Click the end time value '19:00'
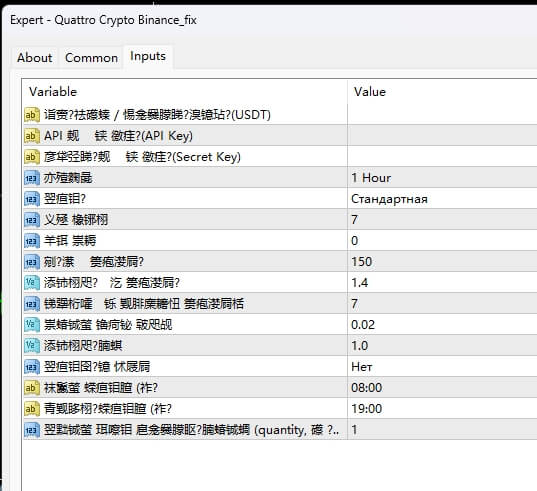 pos(366,408)
